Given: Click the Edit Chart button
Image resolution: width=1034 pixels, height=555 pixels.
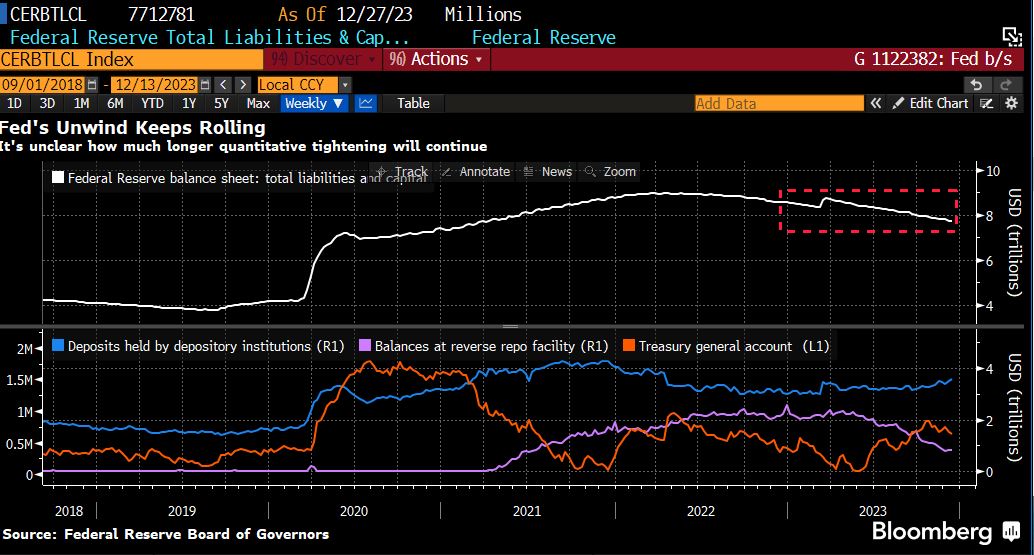Looking at the screenshot, I should [x=930, y=103].
